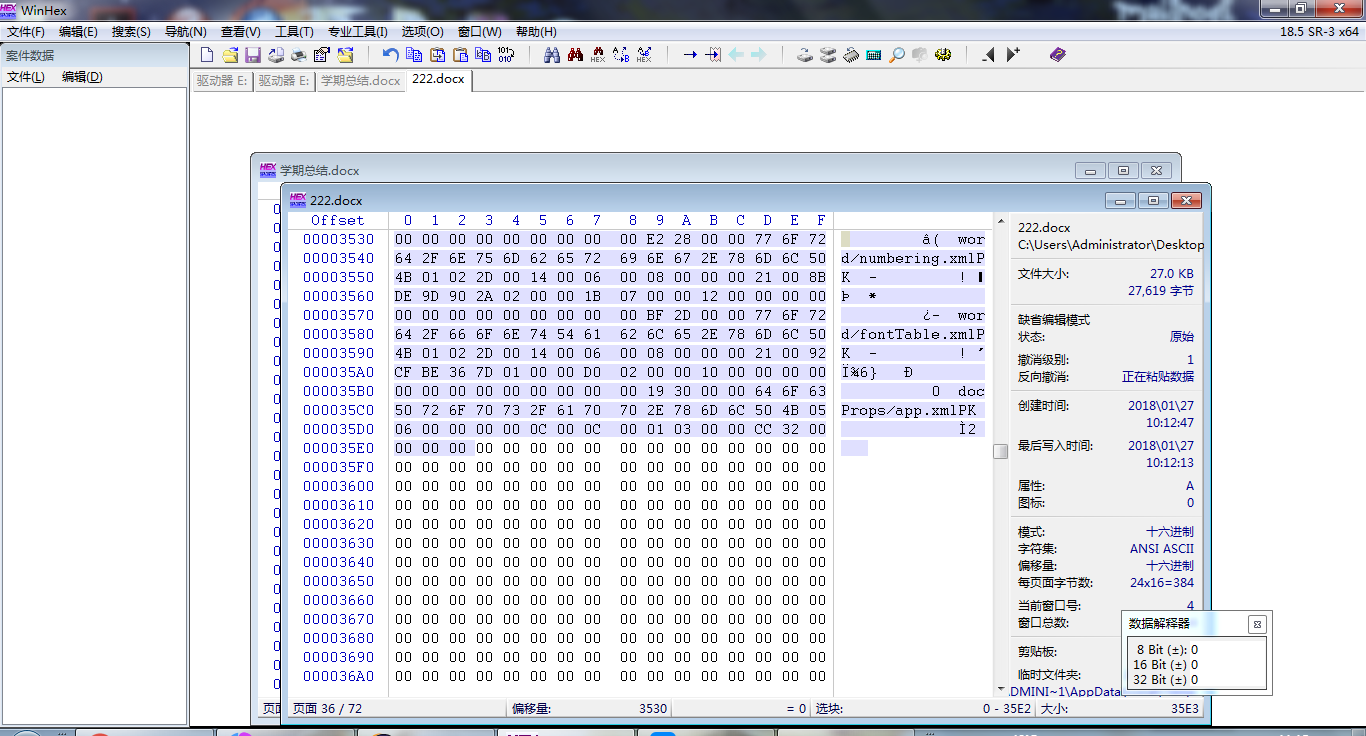Select offset row 000035E0
The width and height of the screenshot is (1366, 736).
338,448
